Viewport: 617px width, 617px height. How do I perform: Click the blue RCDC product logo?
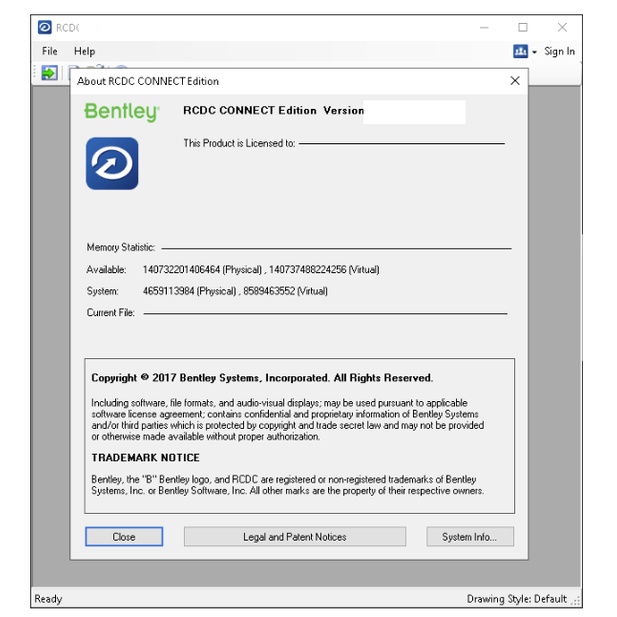pyautogui.click(x=112, y=163)
